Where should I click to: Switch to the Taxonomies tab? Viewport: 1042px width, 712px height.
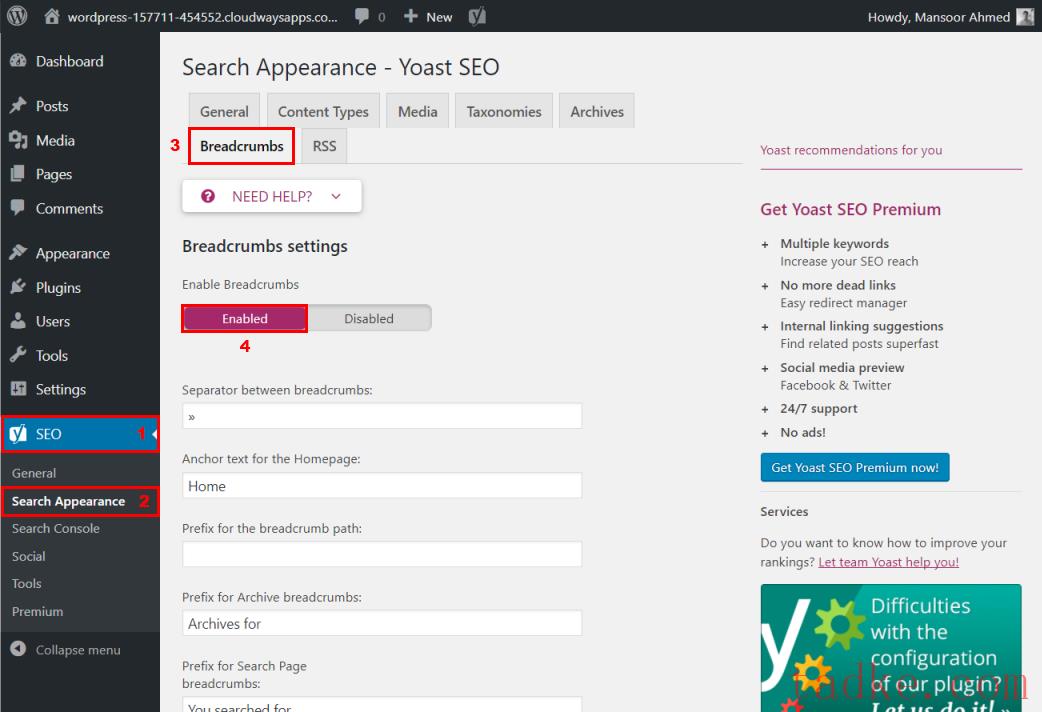pyautogui.click(x=504, y=112)
